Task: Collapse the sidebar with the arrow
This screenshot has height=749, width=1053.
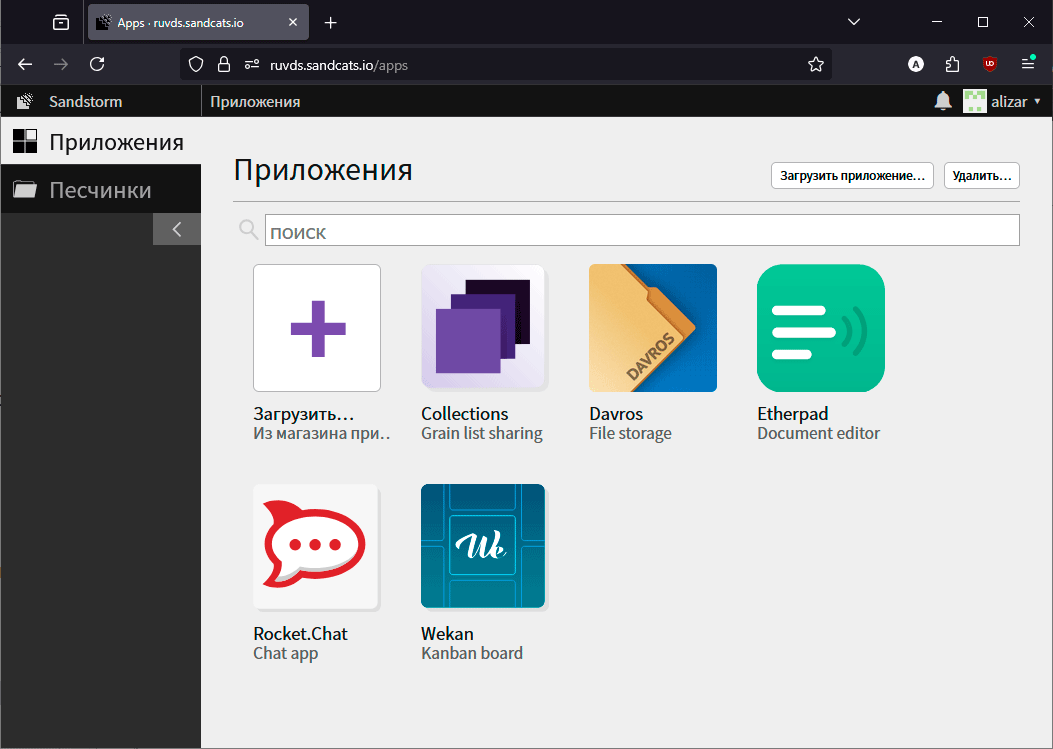Action: [177, 229]
